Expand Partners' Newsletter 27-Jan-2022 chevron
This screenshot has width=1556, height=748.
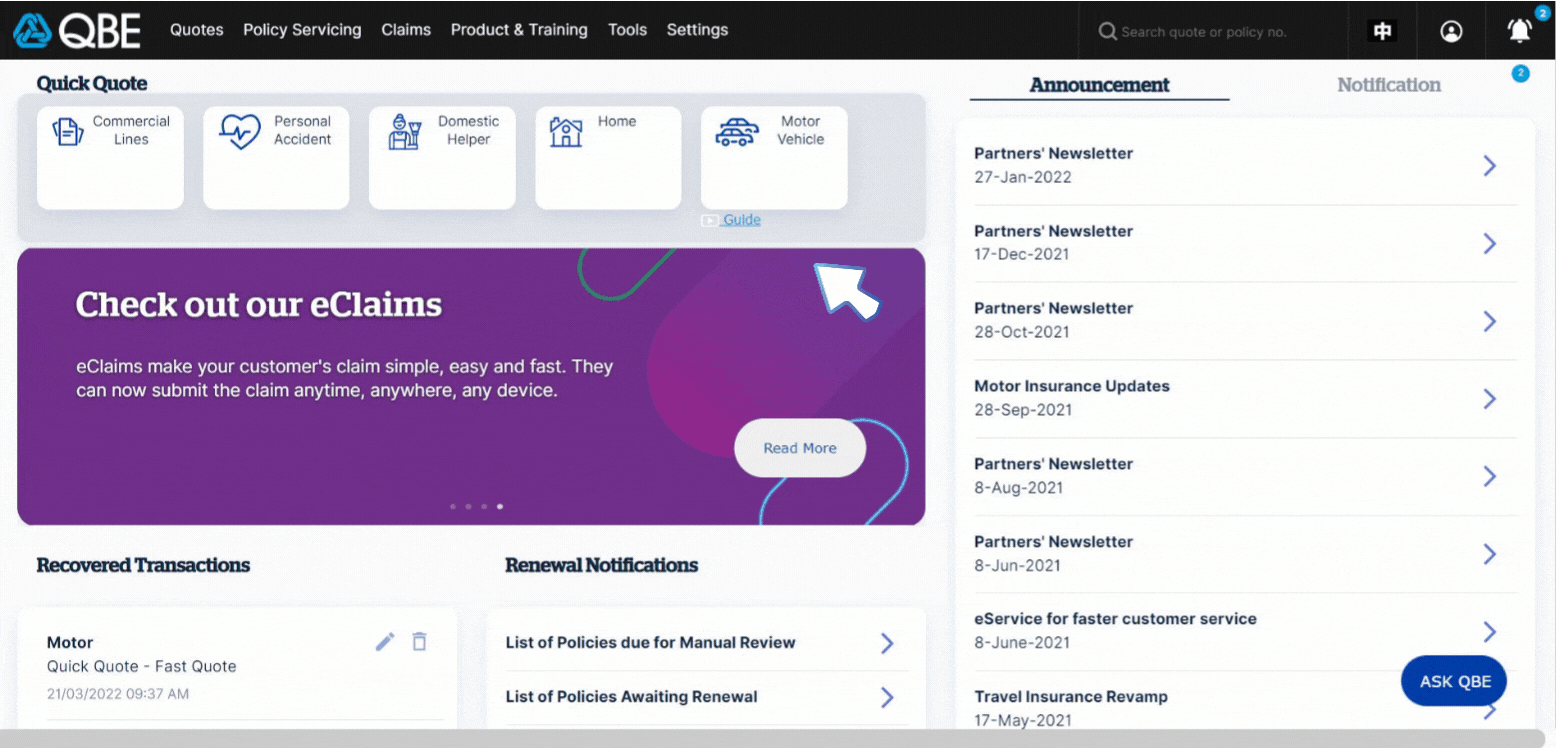[1489, 166]
